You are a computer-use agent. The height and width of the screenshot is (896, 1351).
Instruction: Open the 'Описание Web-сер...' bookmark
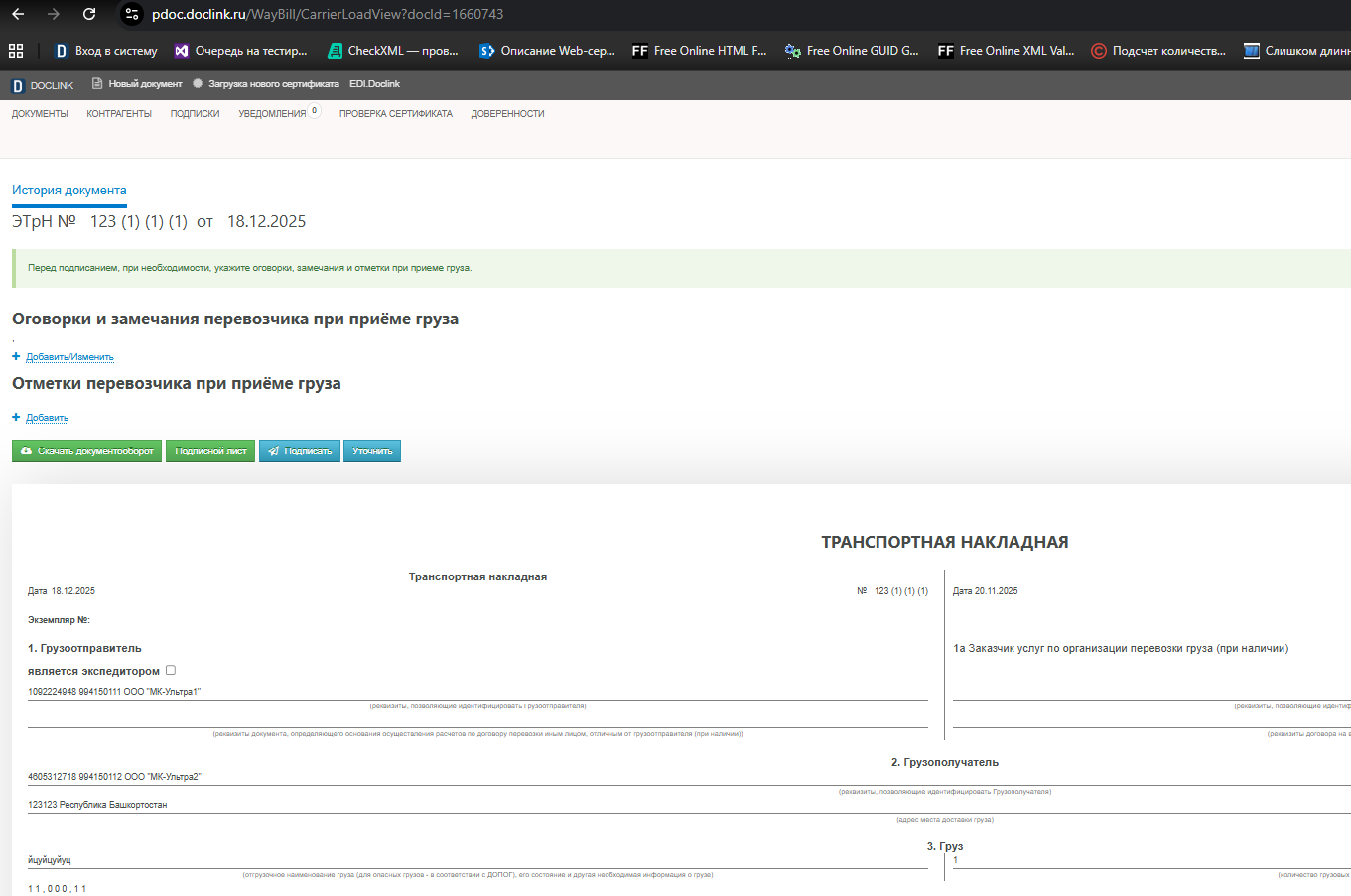(x=547, y=51)
